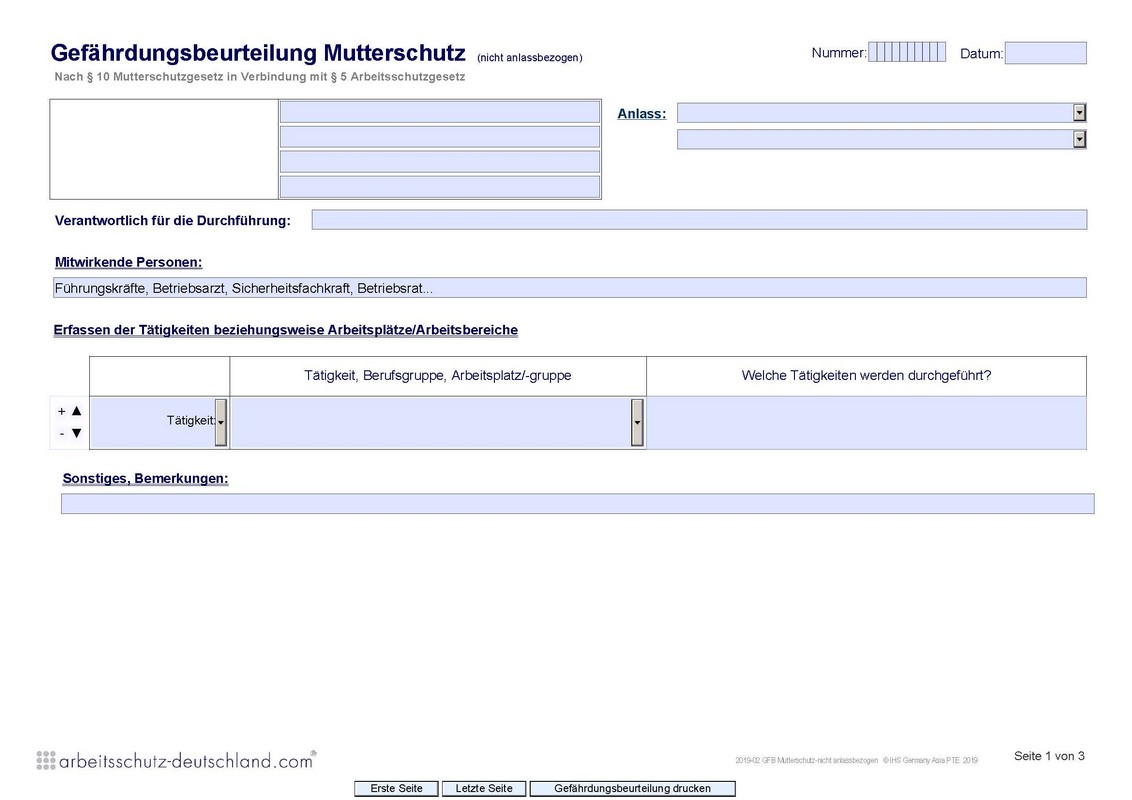Screen dimensions: 1132x800
Task: Click the plus icon to add row
Action: (62, 411)
